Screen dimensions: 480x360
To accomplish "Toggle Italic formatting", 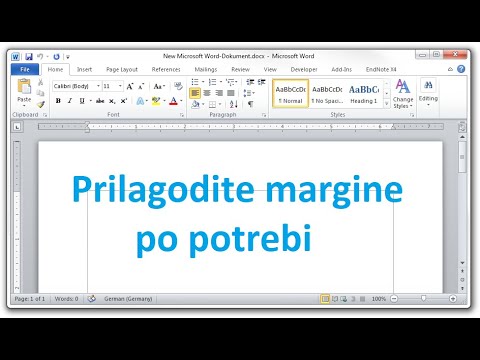I will point(70,101).
